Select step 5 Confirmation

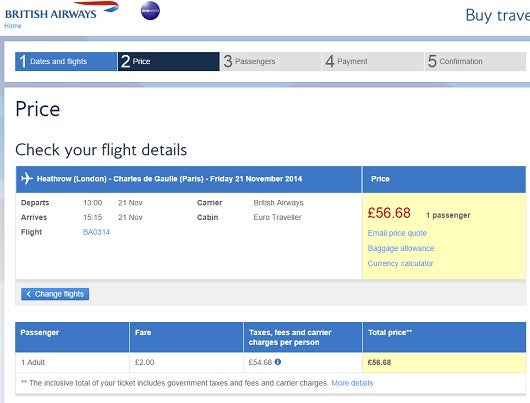coord(475,62)
